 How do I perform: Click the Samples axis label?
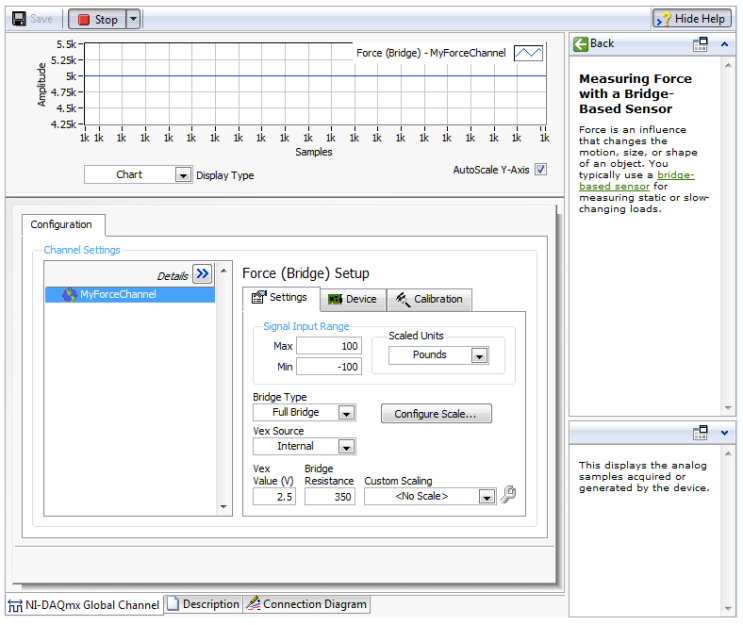[x=314, y=152]
